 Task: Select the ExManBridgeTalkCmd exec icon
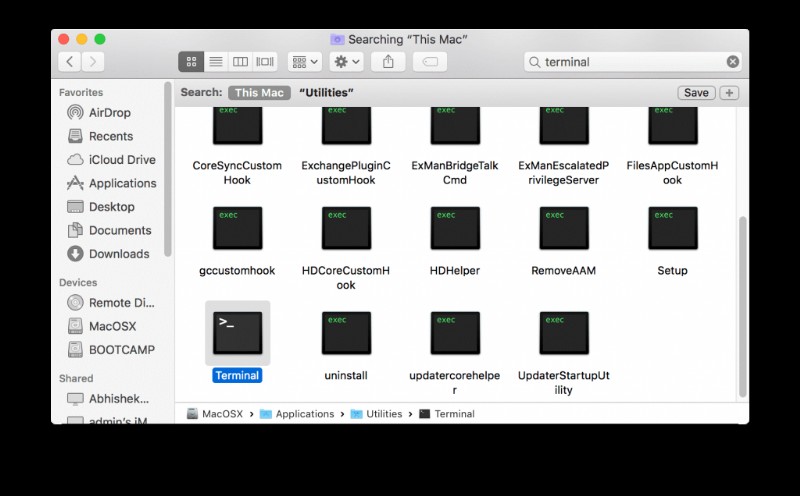[455, 126]
